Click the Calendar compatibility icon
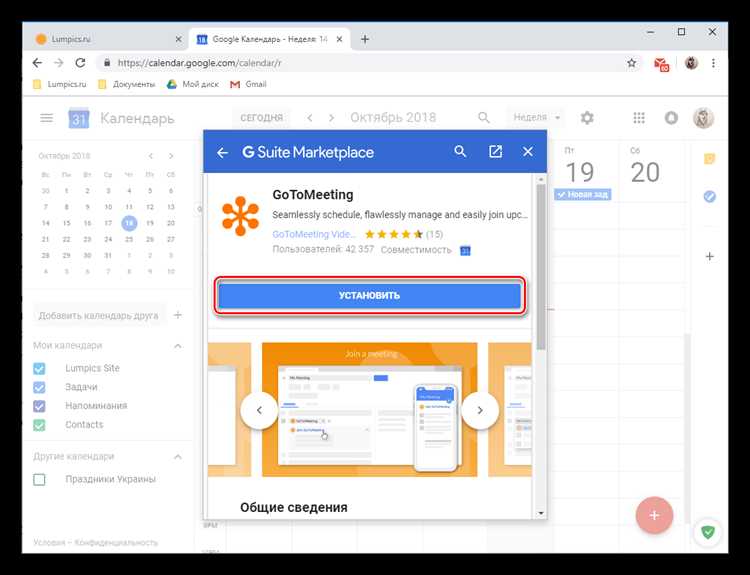750x575 pixels. pos(465,251)
